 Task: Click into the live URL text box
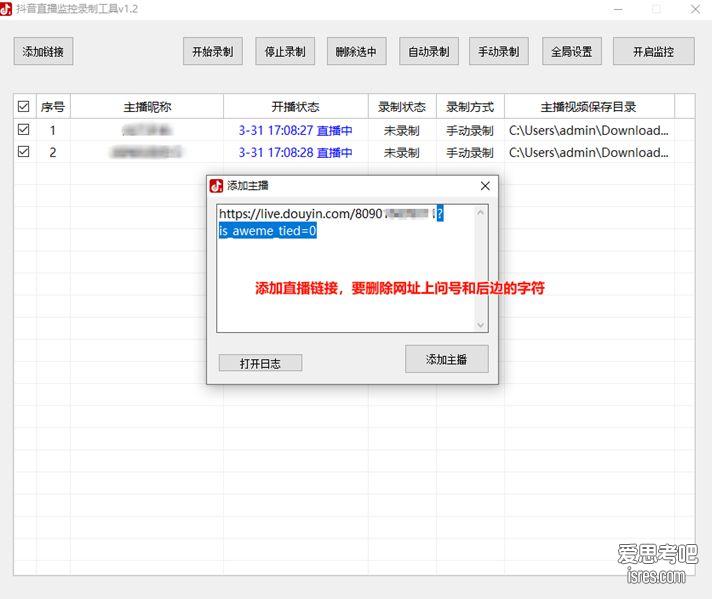[x=352, y=268]
